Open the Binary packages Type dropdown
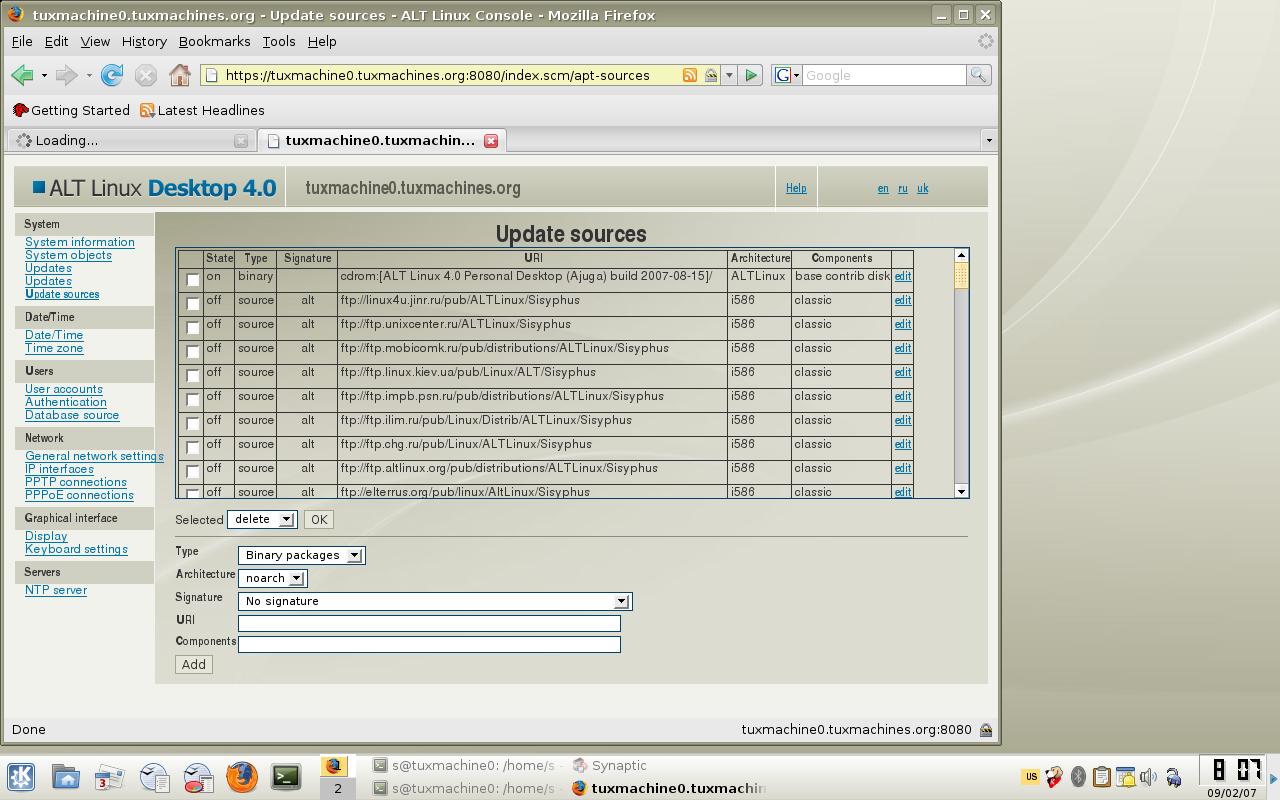This screenshot has height=800, width=1280. 301,555
